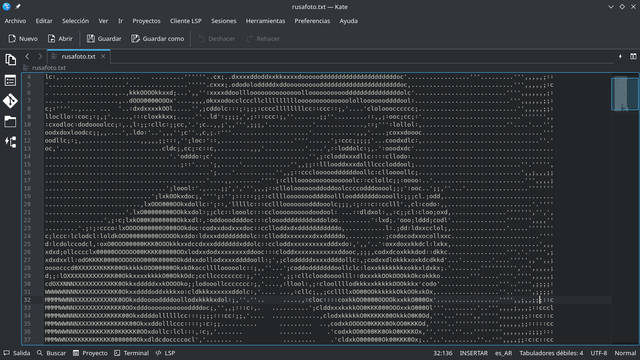640x360 pixels.
Task: Click the Rehacer redo button
Action: coord(263,39)
